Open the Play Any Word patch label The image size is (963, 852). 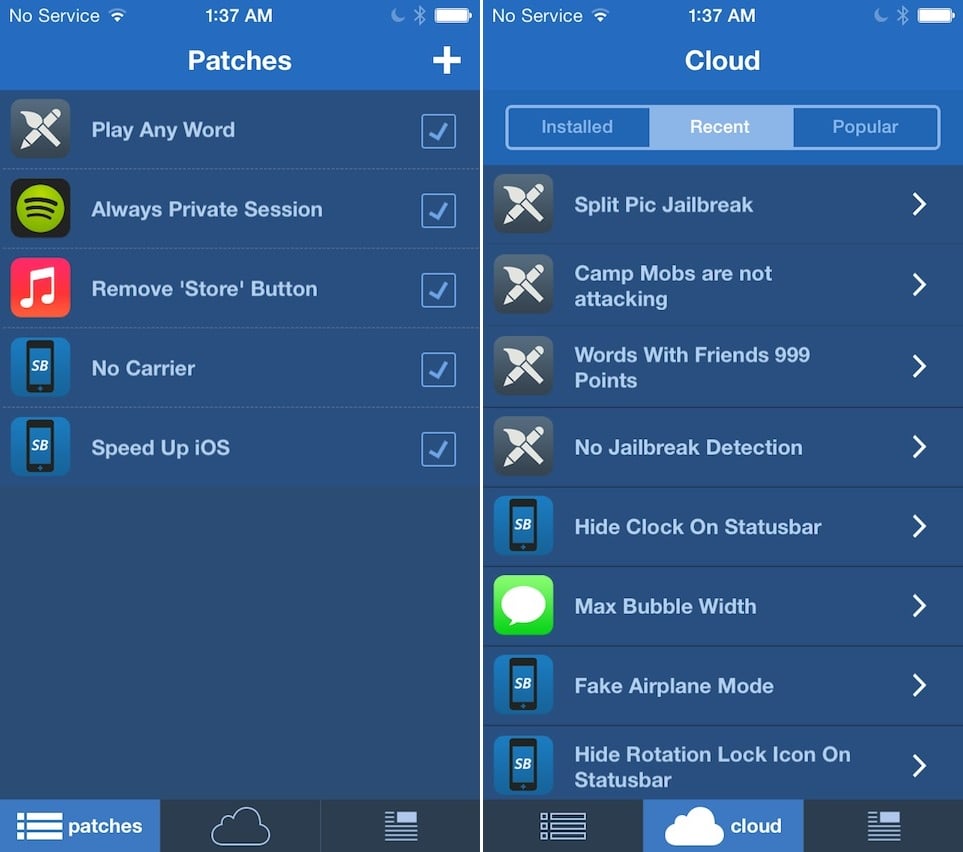[x=163, y=130]
